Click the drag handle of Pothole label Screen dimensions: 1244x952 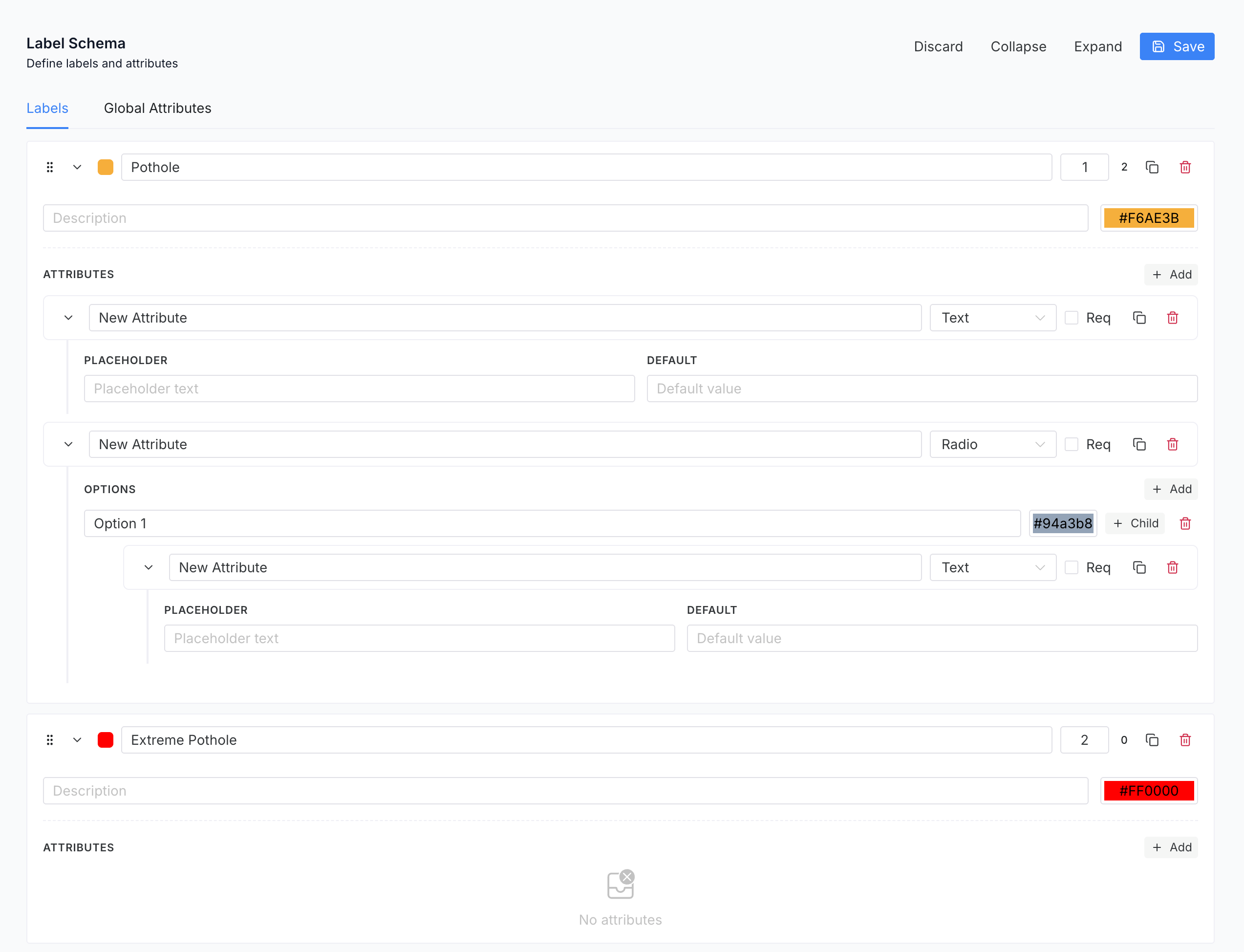coord(50,167)
